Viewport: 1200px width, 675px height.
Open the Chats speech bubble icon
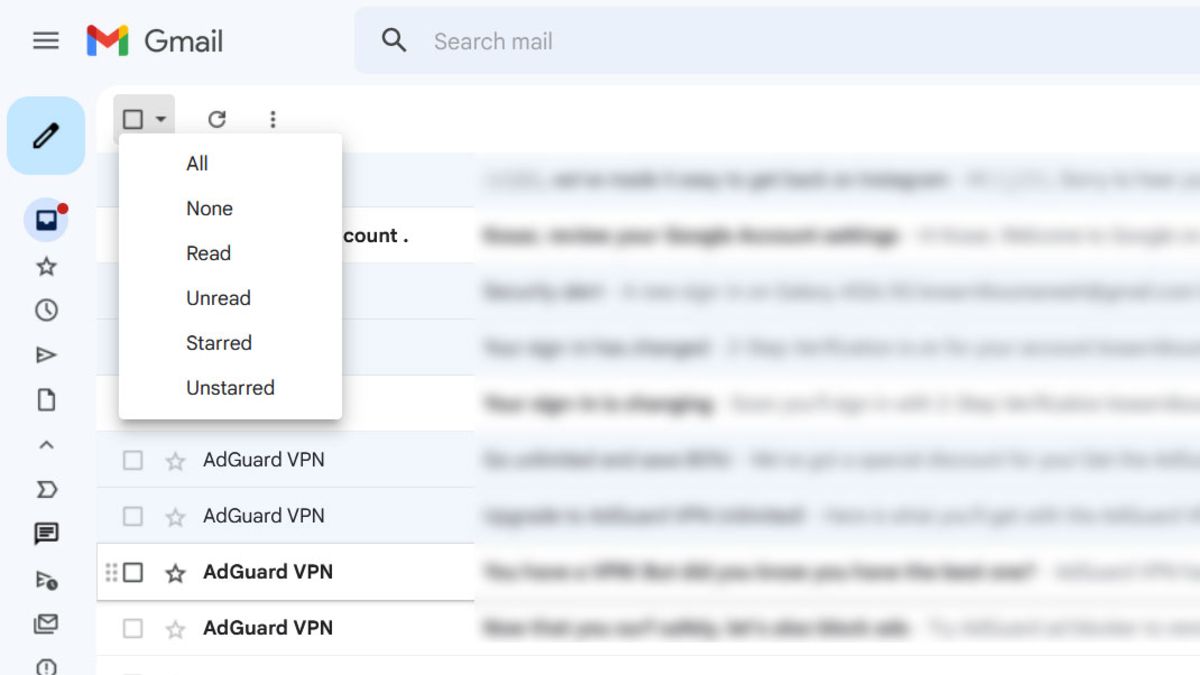click(46, 534)
